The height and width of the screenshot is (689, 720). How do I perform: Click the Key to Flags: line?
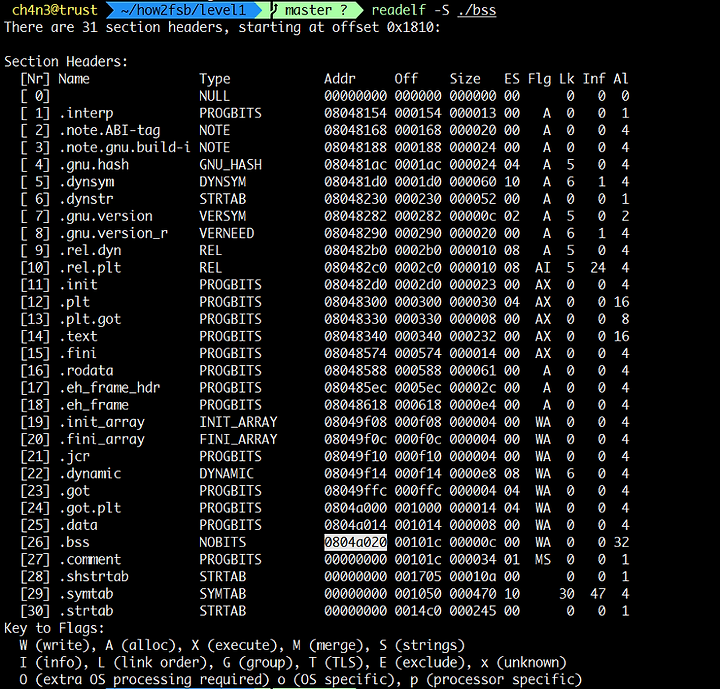click(x=55, y=628)
